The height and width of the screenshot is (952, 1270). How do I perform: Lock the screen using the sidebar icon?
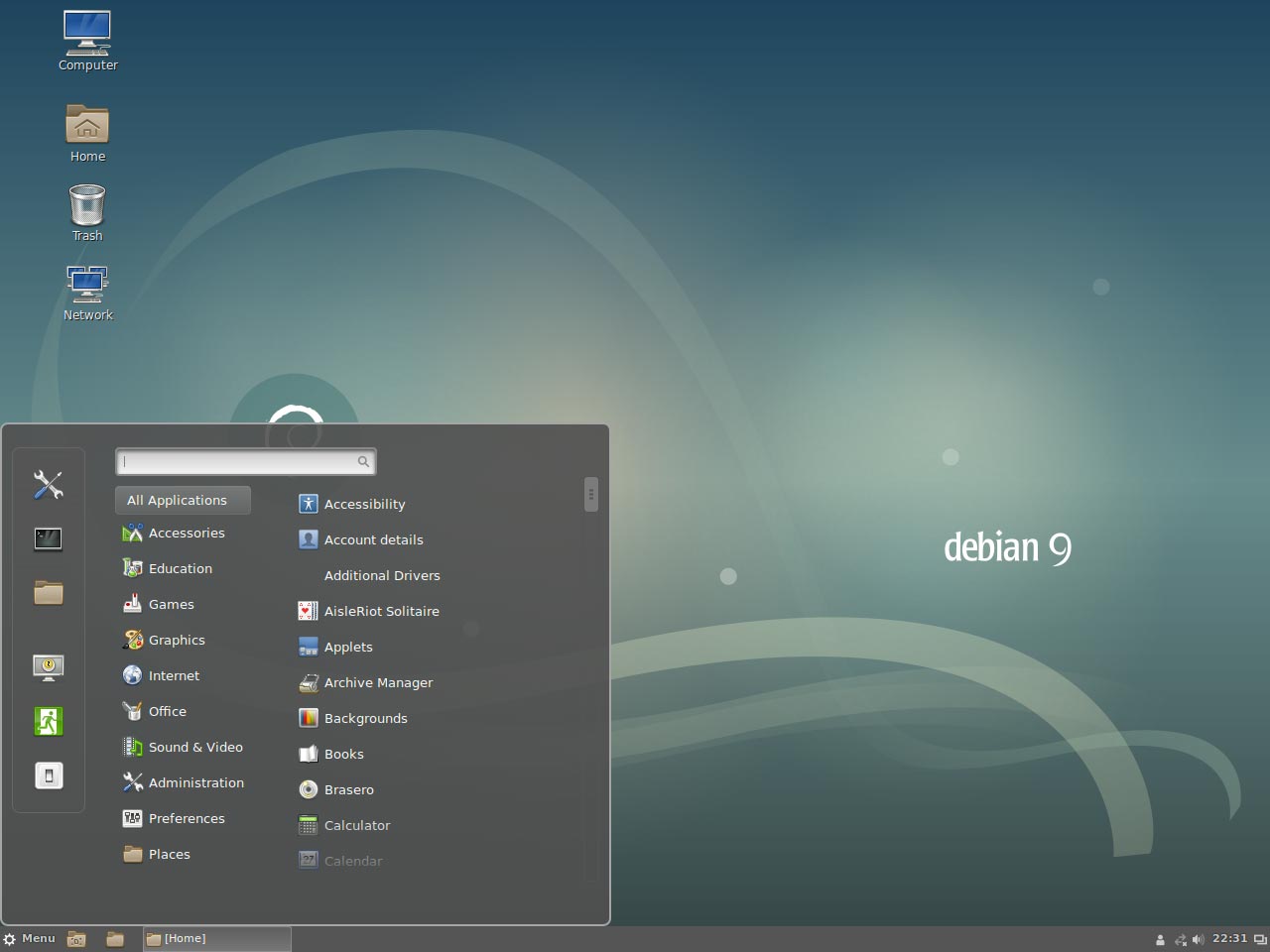pos(48,667)
